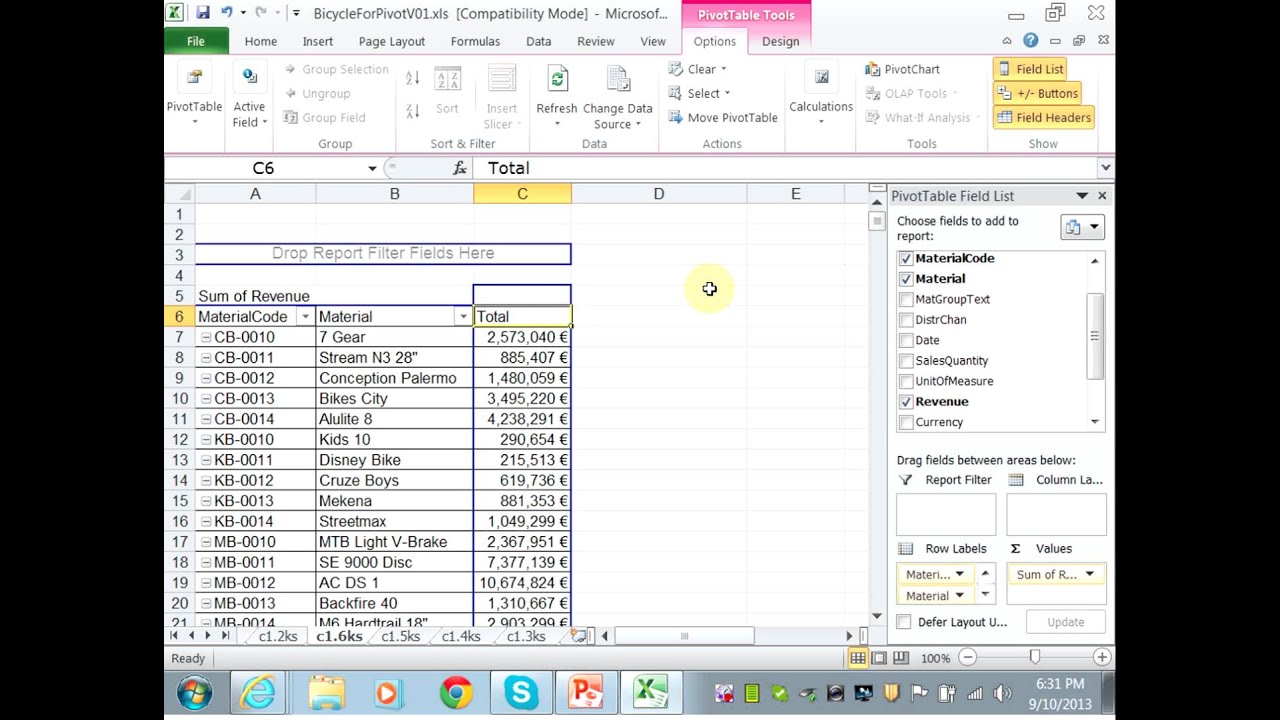Expand the Name Box dropdown
This screenshot has width=1280, height=720.
pos(372,168)
